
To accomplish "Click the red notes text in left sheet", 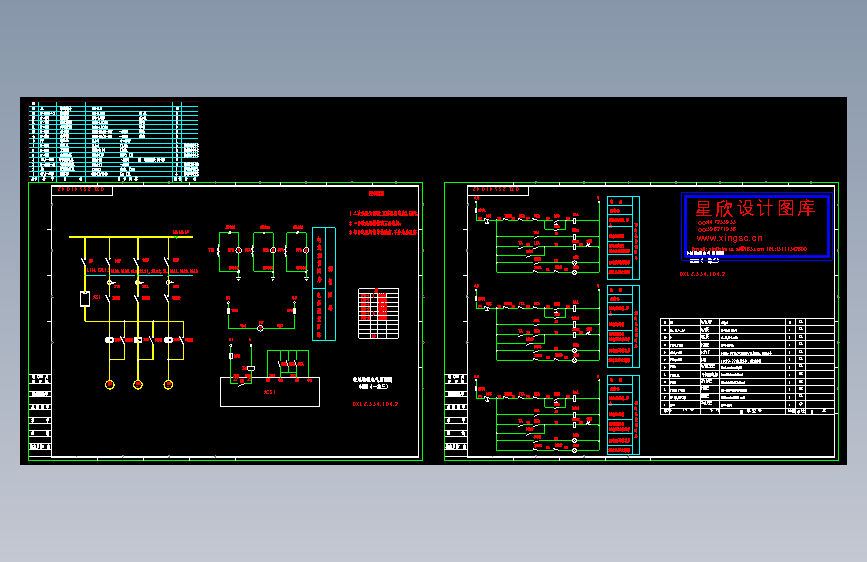I will click(383, 222).
